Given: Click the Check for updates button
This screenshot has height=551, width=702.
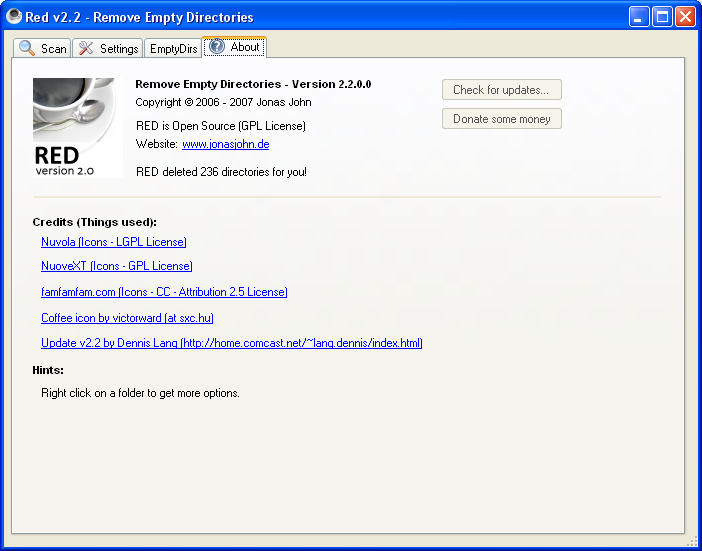Looking at the screenshot, I should tap(501, 90).
